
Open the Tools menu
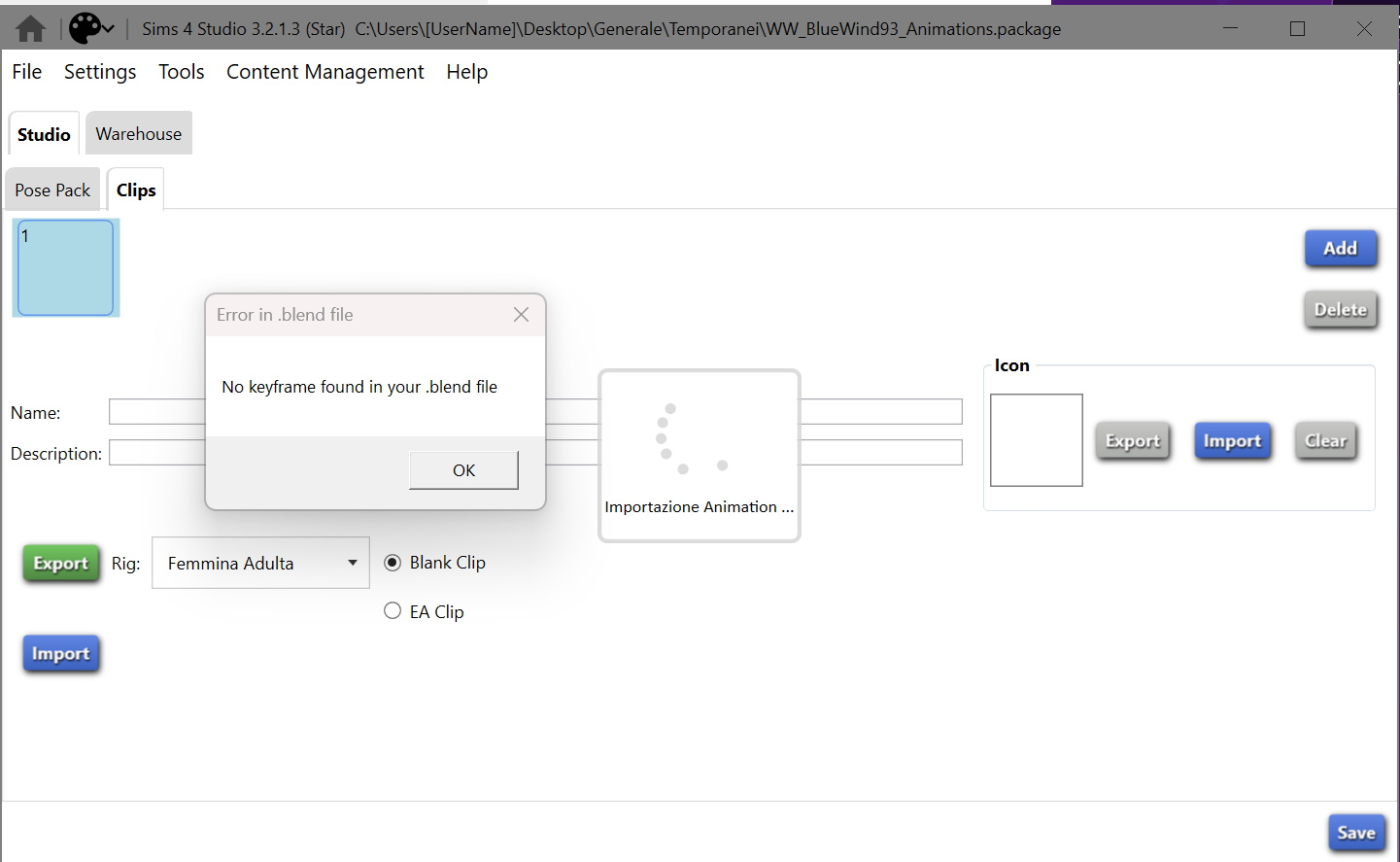point(182,72)
